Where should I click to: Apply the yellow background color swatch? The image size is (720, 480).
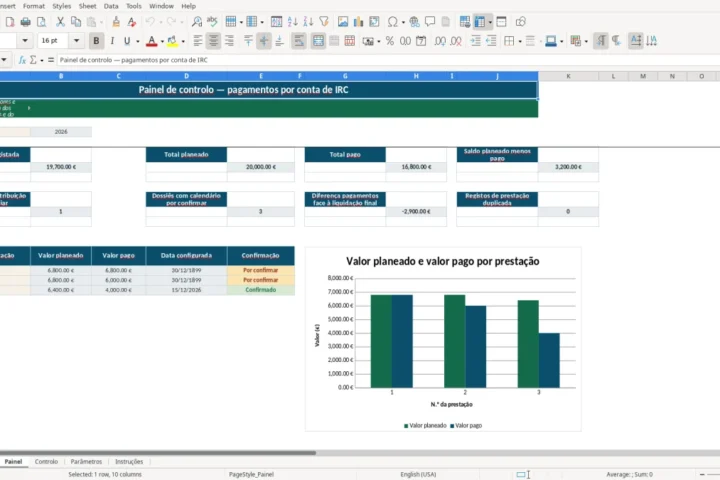(x=172, y=41)
